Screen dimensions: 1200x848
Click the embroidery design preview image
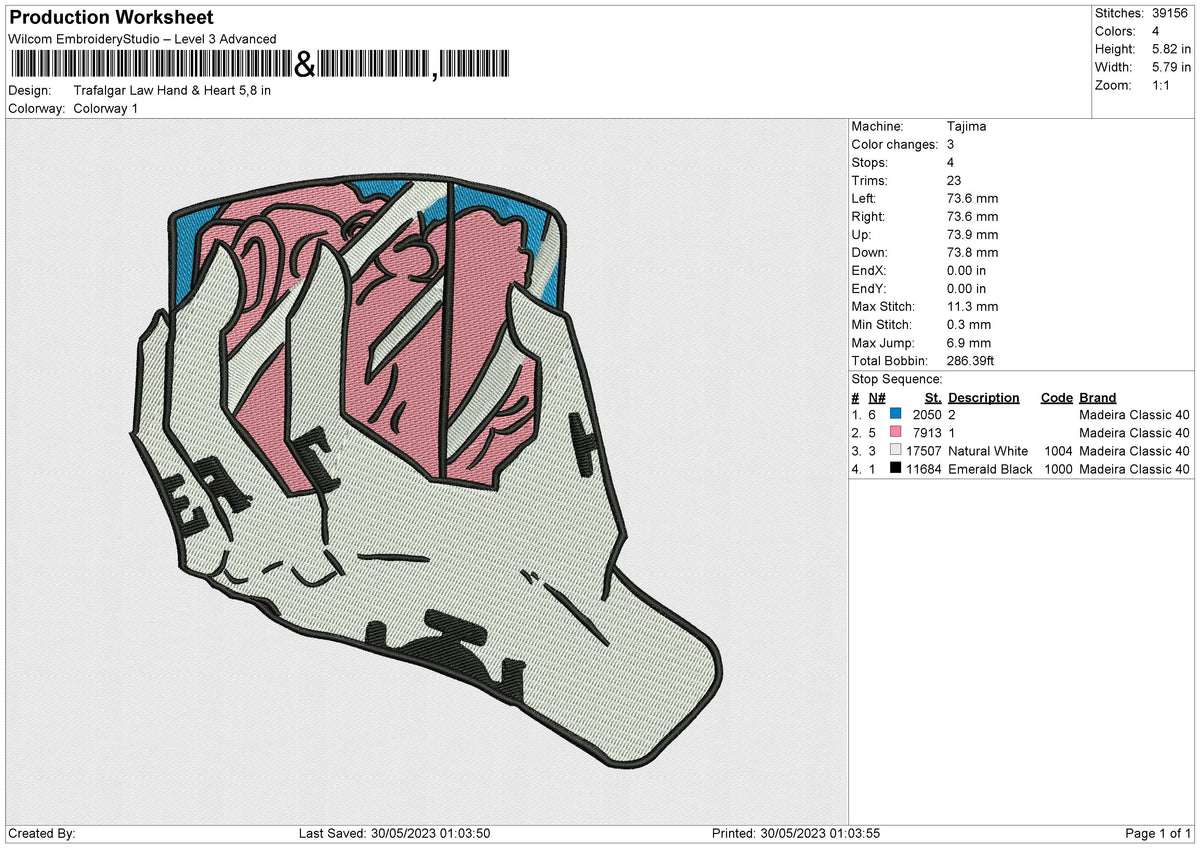(x=428, y=473)
